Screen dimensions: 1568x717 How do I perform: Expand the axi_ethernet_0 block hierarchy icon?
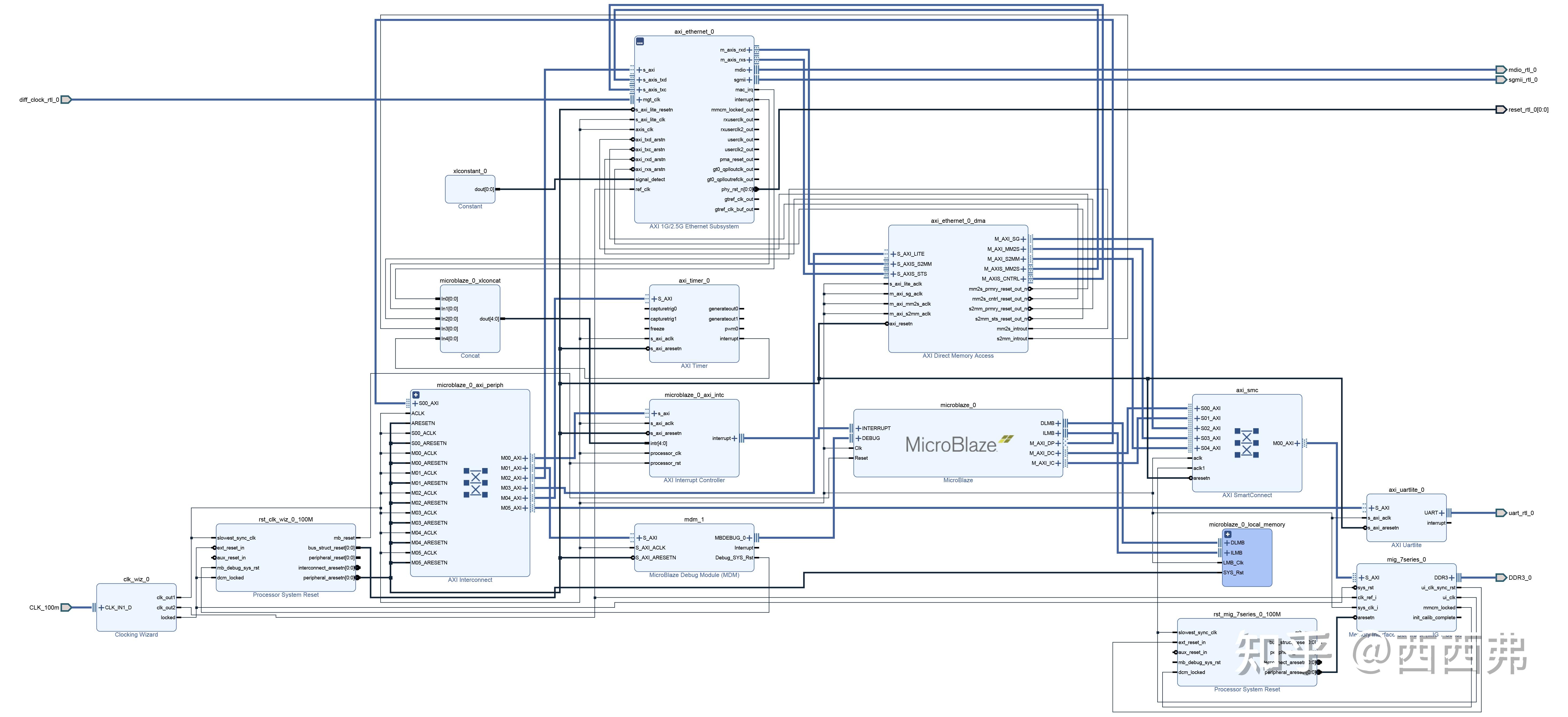coord(640,41)
